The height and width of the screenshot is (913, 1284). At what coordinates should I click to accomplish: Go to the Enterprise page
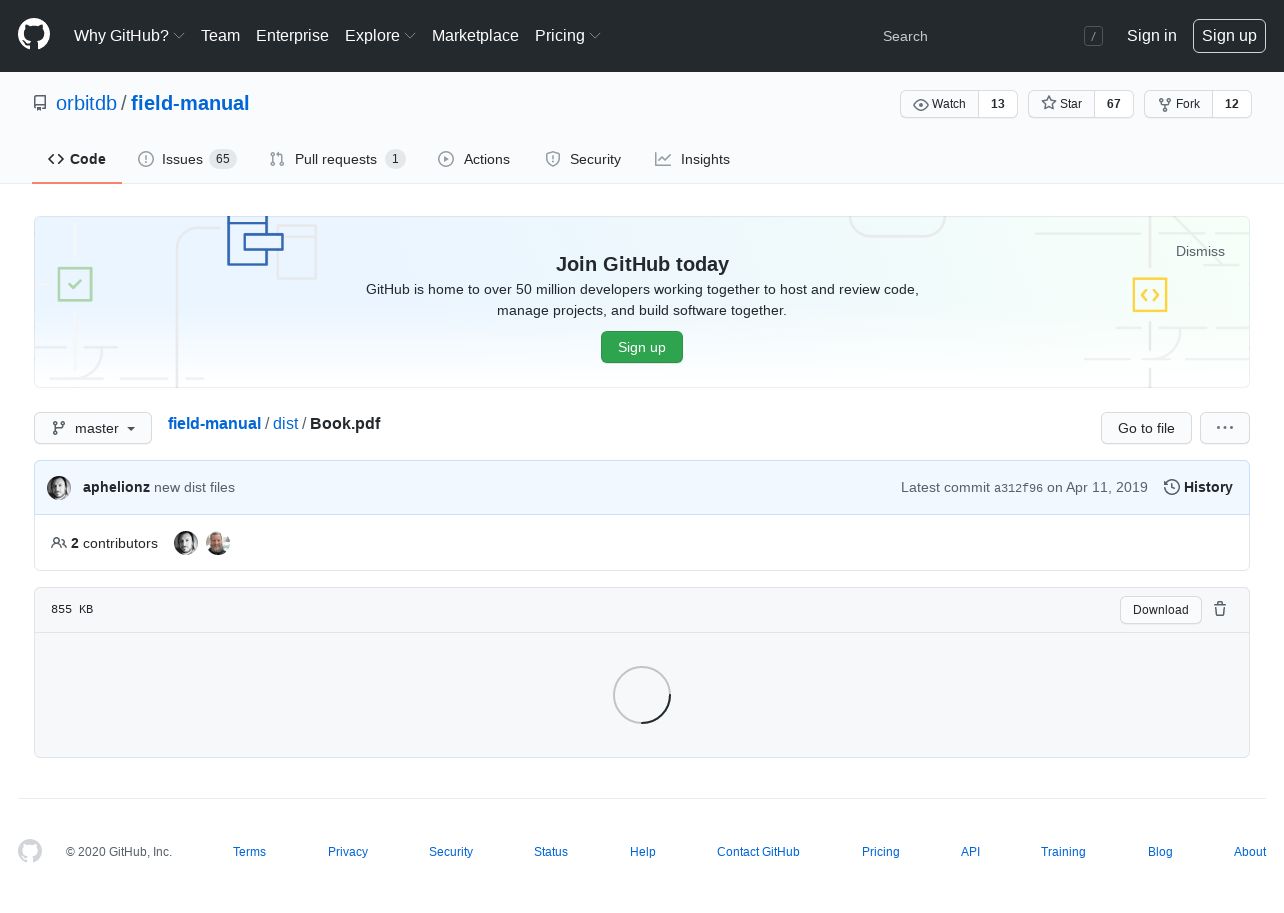point(292,36)
